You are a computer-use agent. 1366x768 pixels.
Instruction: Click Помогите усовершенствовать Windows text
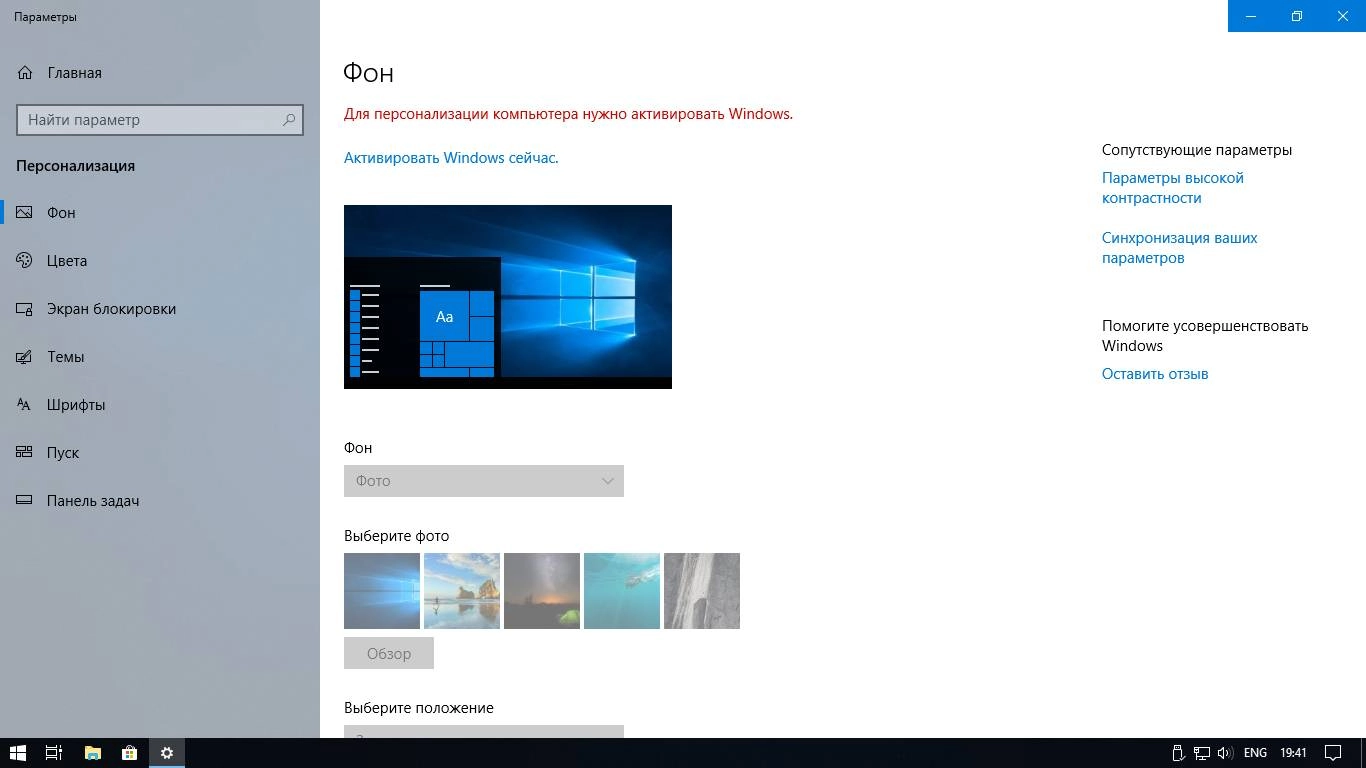pyautogui.click(x=1205, y=336)
